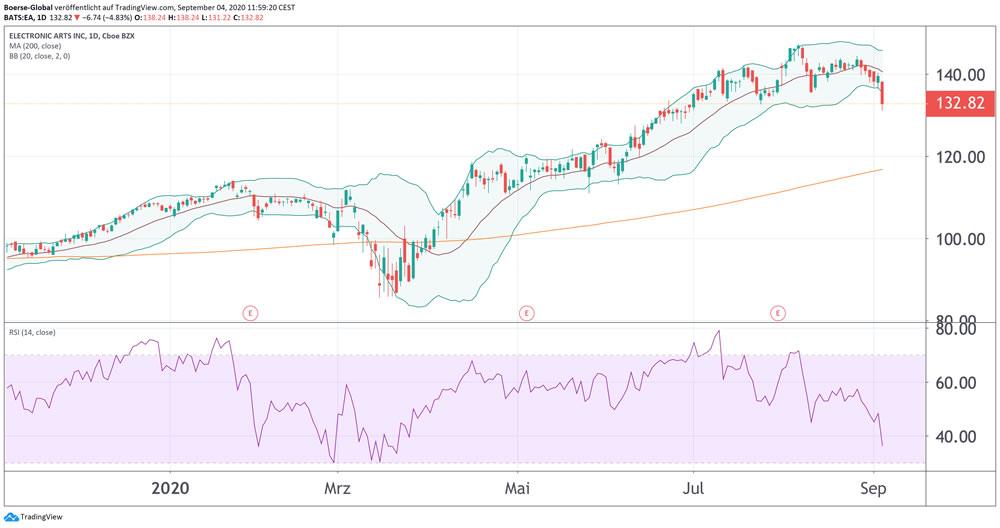
Task: Click the 120.00 price axis label
Action: coord(960,157)
